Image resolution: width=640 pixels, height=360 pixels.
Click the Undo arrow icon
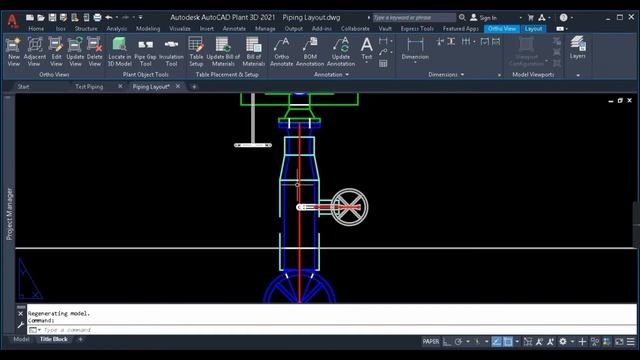click(109, 18)
